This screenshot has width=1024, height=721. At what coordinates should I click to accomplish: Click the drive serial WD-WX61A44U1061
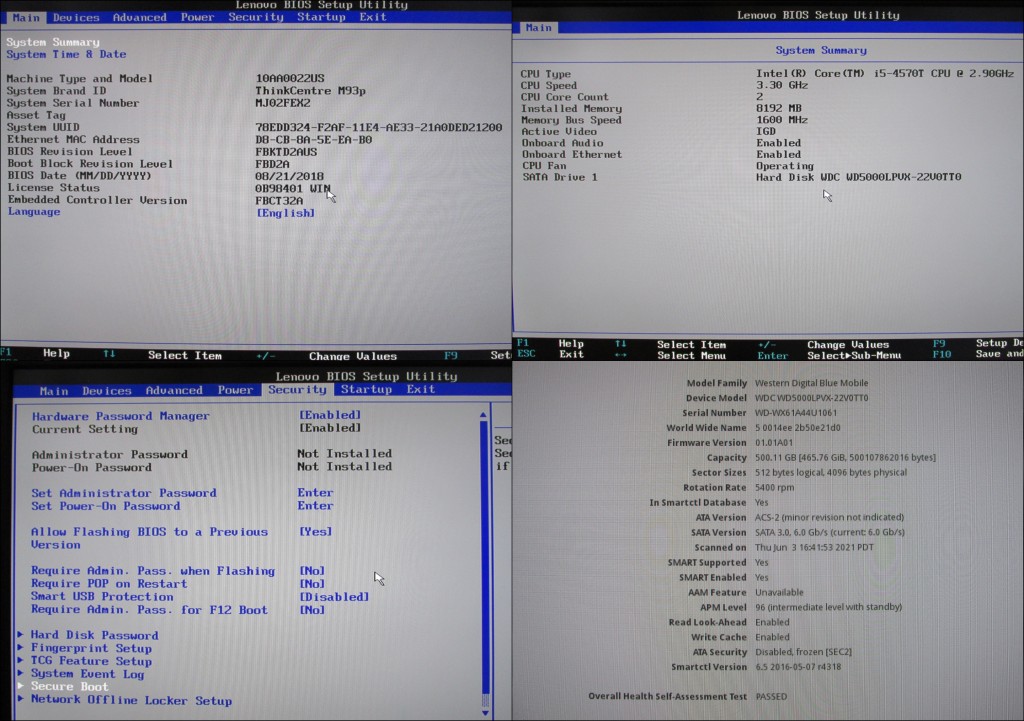pos(795,413)
